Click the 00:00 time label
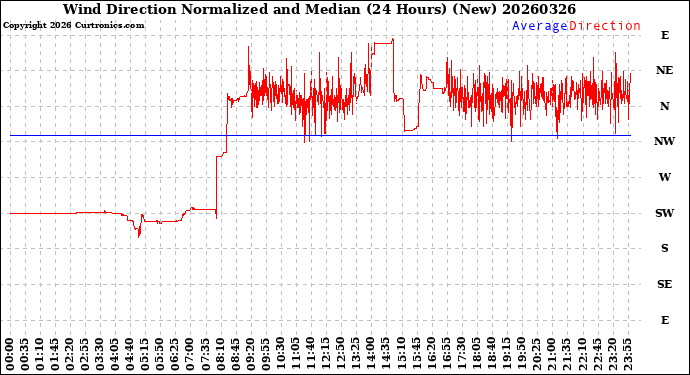Viewport: 690px width, 375px height. [x=10, y=355]
